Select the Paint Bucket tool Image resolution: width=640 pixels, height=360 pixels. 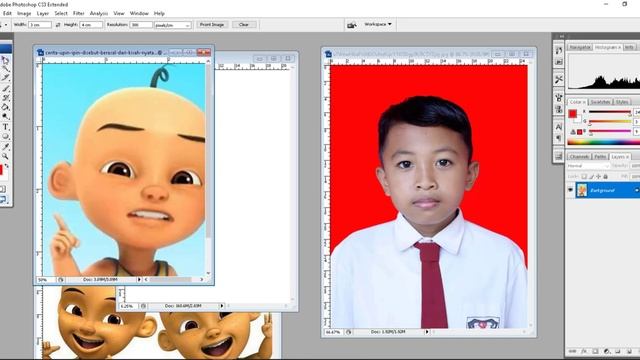pos(5,107)
